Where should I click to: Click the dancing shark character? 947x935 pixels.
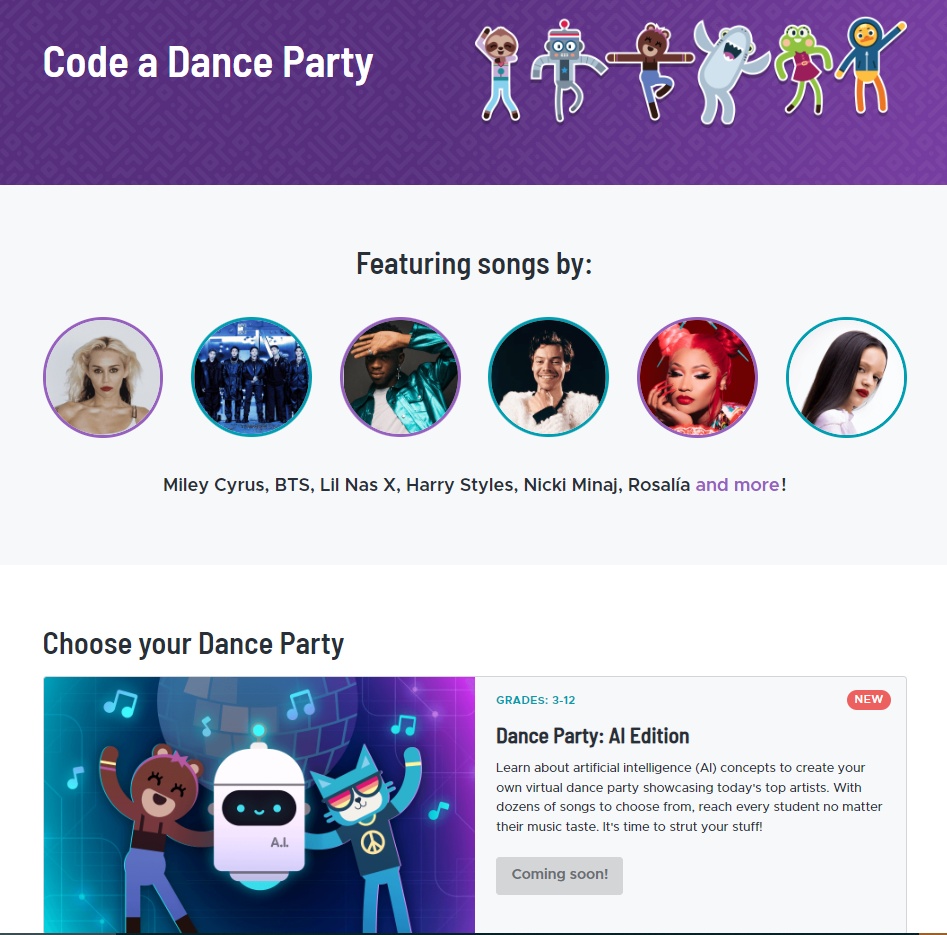click(x=730, y=73)
